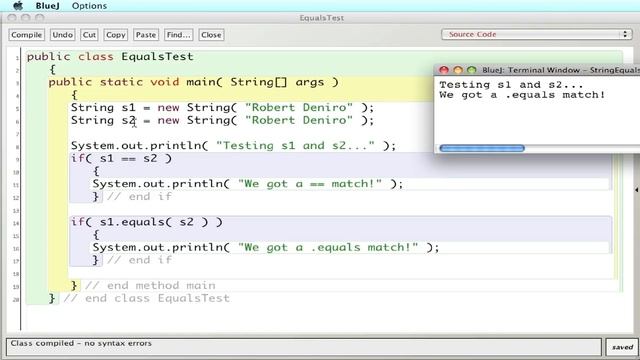Open the Options menu
The image size is (640, 360).
[89, 6]
